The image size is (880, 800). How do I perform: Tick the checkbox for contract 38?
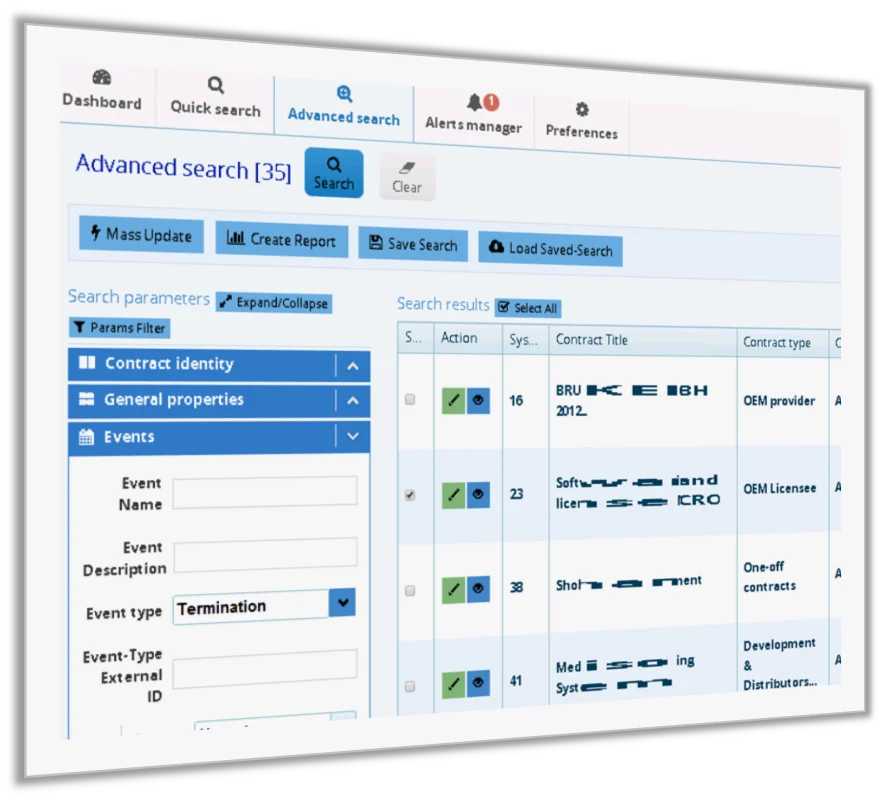(x=410, y=591)
